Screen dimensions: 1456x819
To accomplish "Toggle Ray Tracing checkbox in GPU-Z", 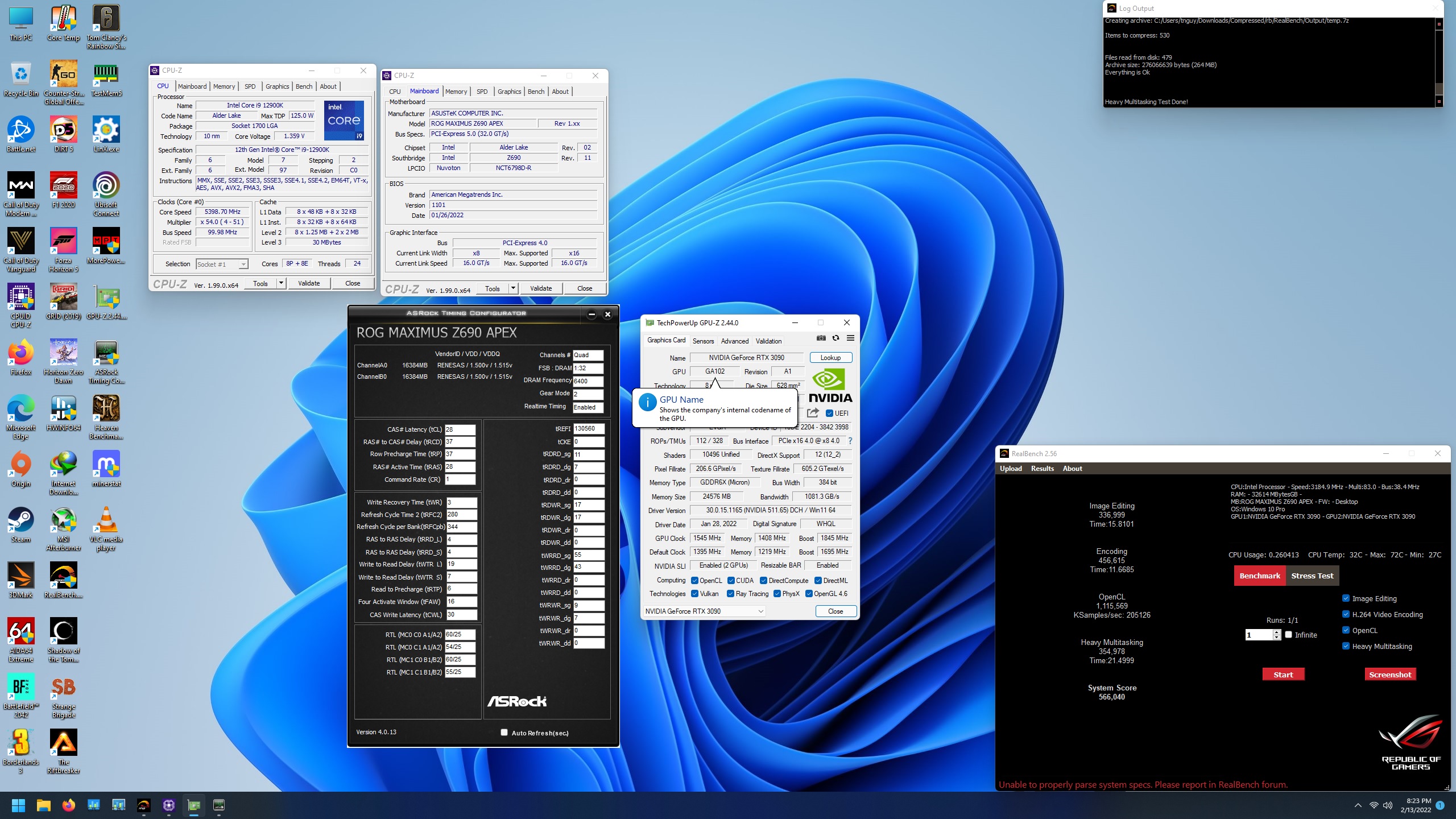I will [x=730, y=594].
